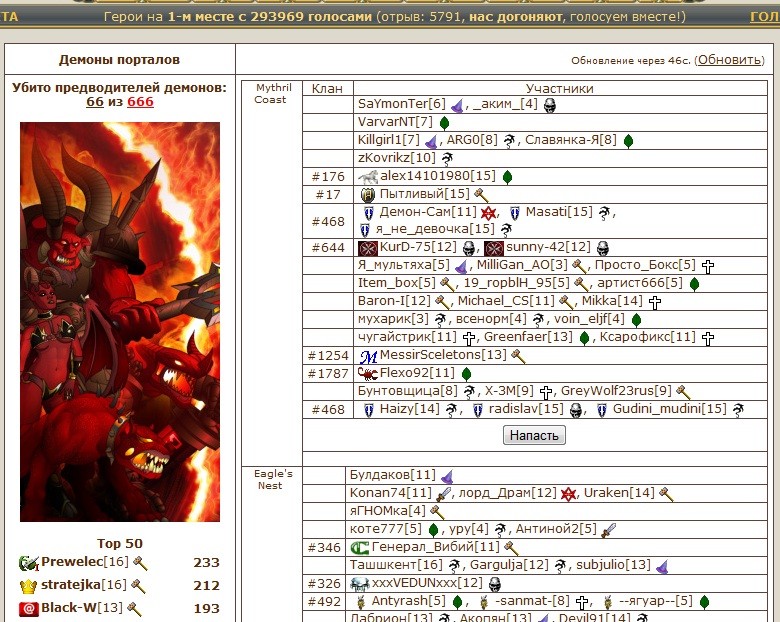The width and height of the screenshot is (780, 622).
Task: Open the ГОЛ voting link in the banner
Action: [765, 17]
